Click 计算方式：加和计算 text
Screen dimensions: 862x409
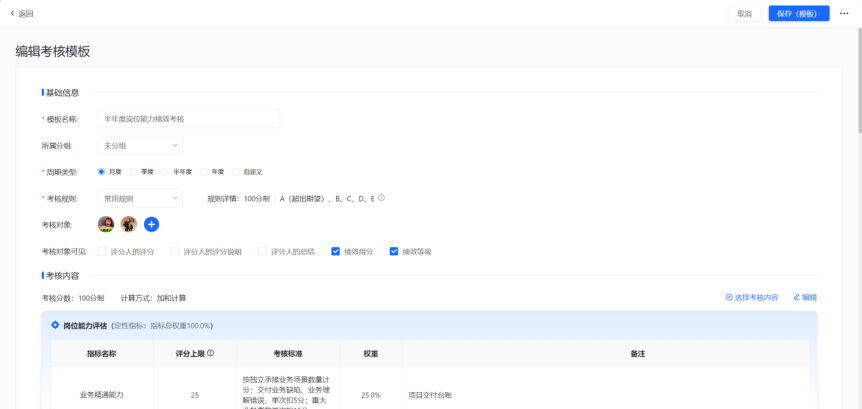pyautogui.click(x=153, y=298)
